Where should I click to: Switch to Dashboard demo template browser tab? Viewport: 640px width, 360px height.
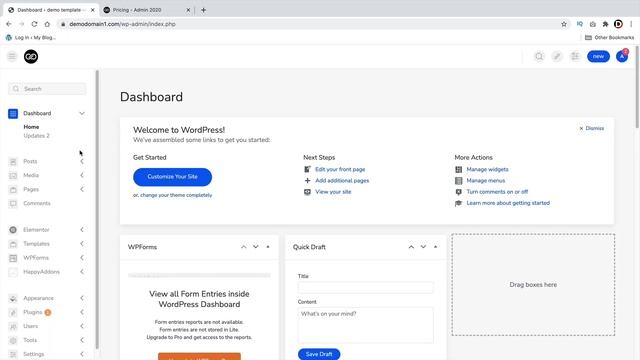51,10
